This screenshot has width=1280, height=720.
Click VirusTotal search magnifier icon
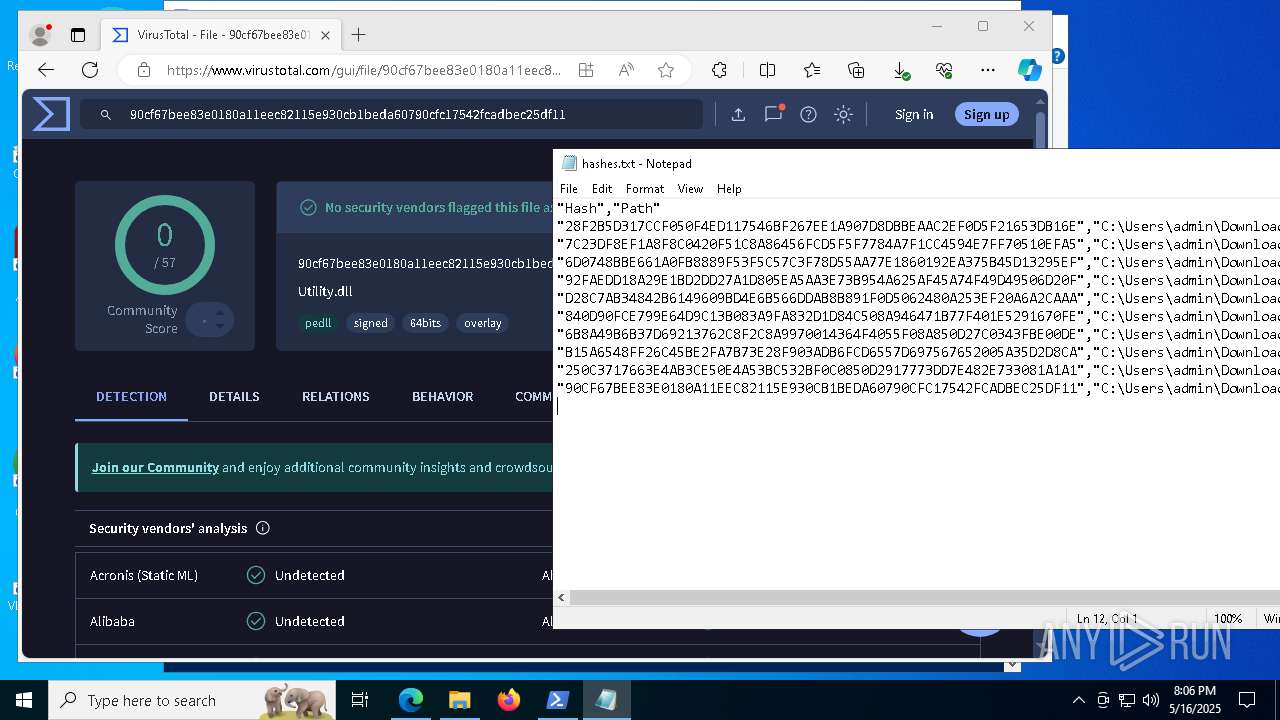[105, 114]
